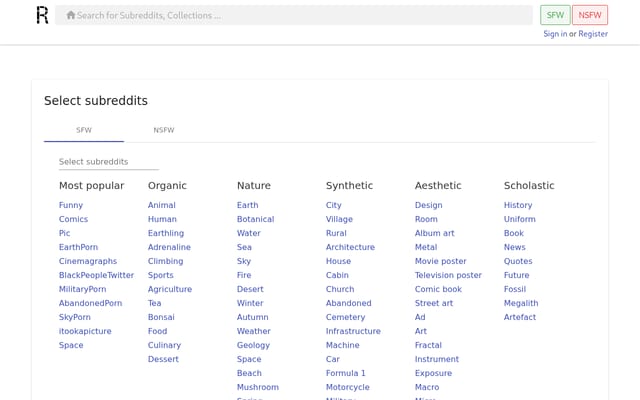Select Human under Organic
This screenshot has width=640, height=400.
(162, 219)
